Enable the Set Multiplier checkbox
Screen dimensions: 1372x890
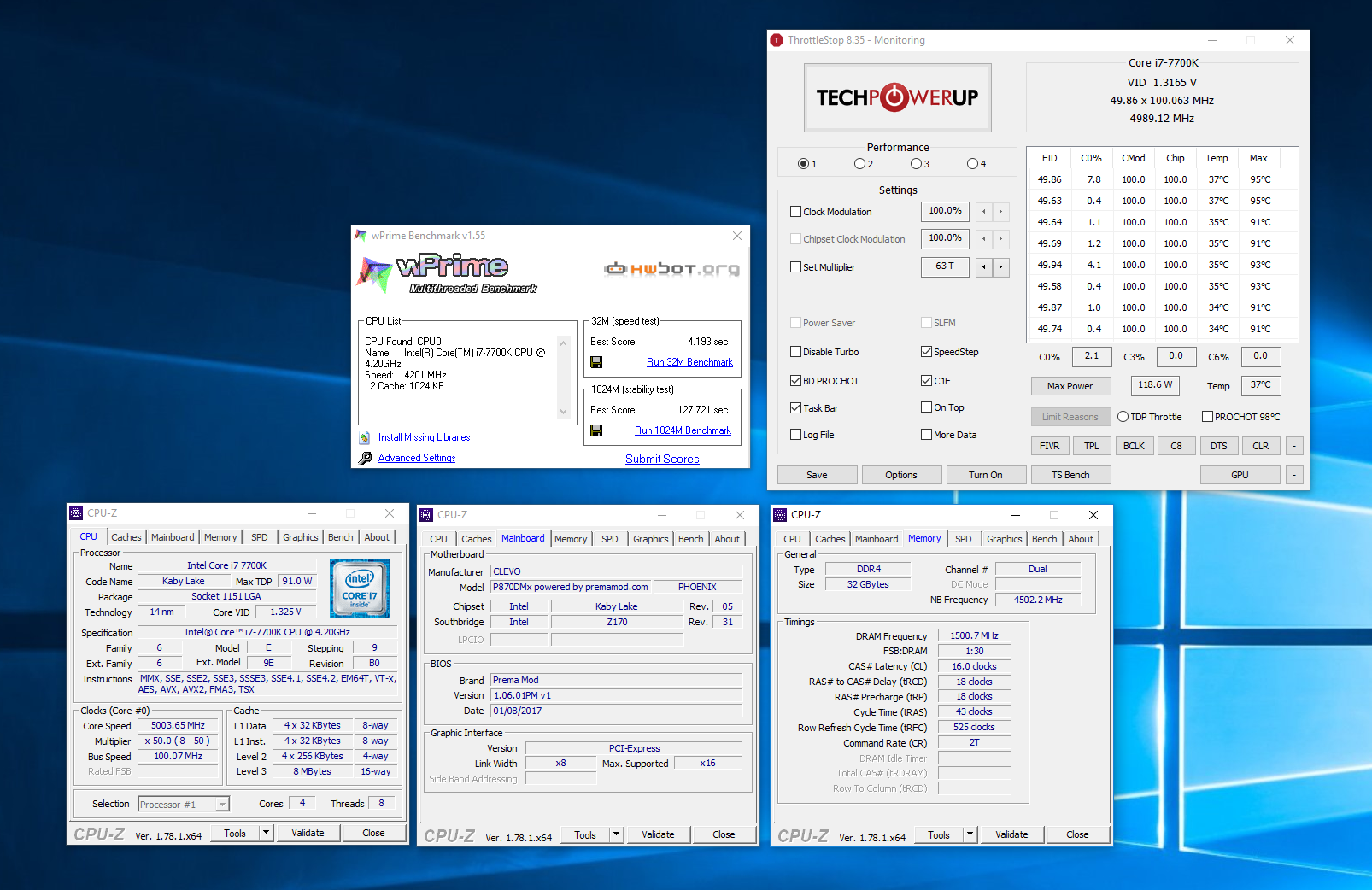796,267
